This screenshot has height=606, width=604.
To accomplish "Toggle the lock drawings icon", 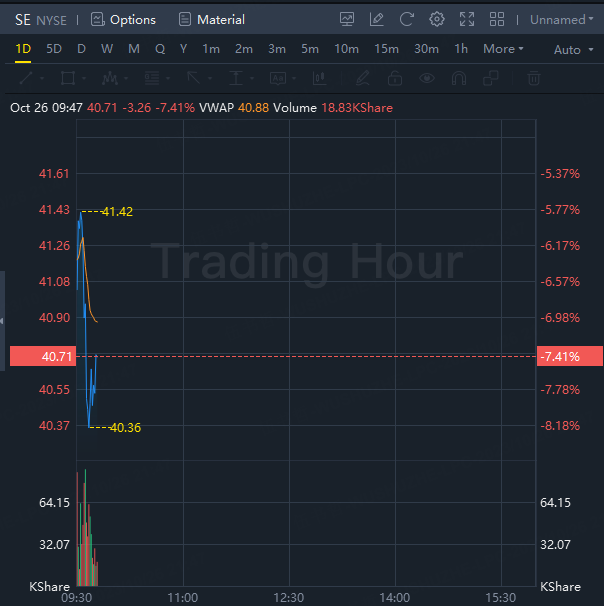I will [395, 78].
